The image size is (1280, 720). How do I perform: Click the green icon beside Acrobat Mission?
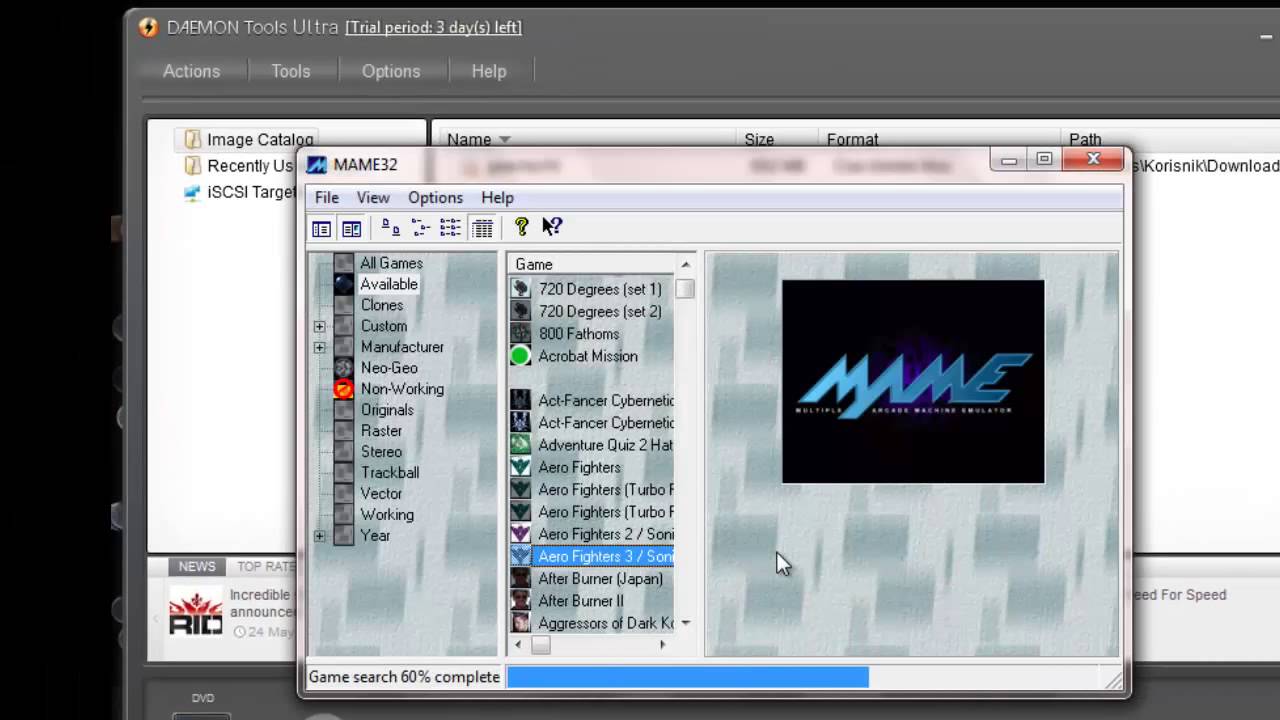(520, 356)
